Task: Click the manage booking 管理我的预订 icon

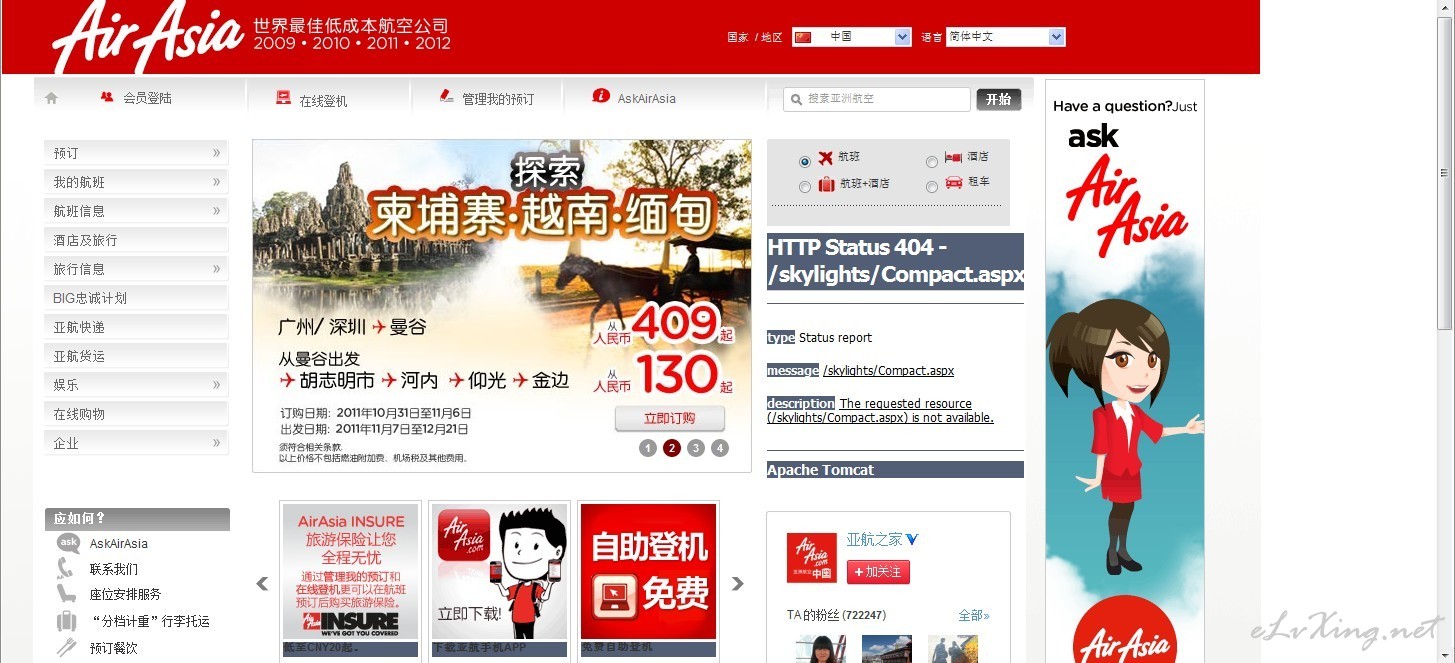Action: 447,96
